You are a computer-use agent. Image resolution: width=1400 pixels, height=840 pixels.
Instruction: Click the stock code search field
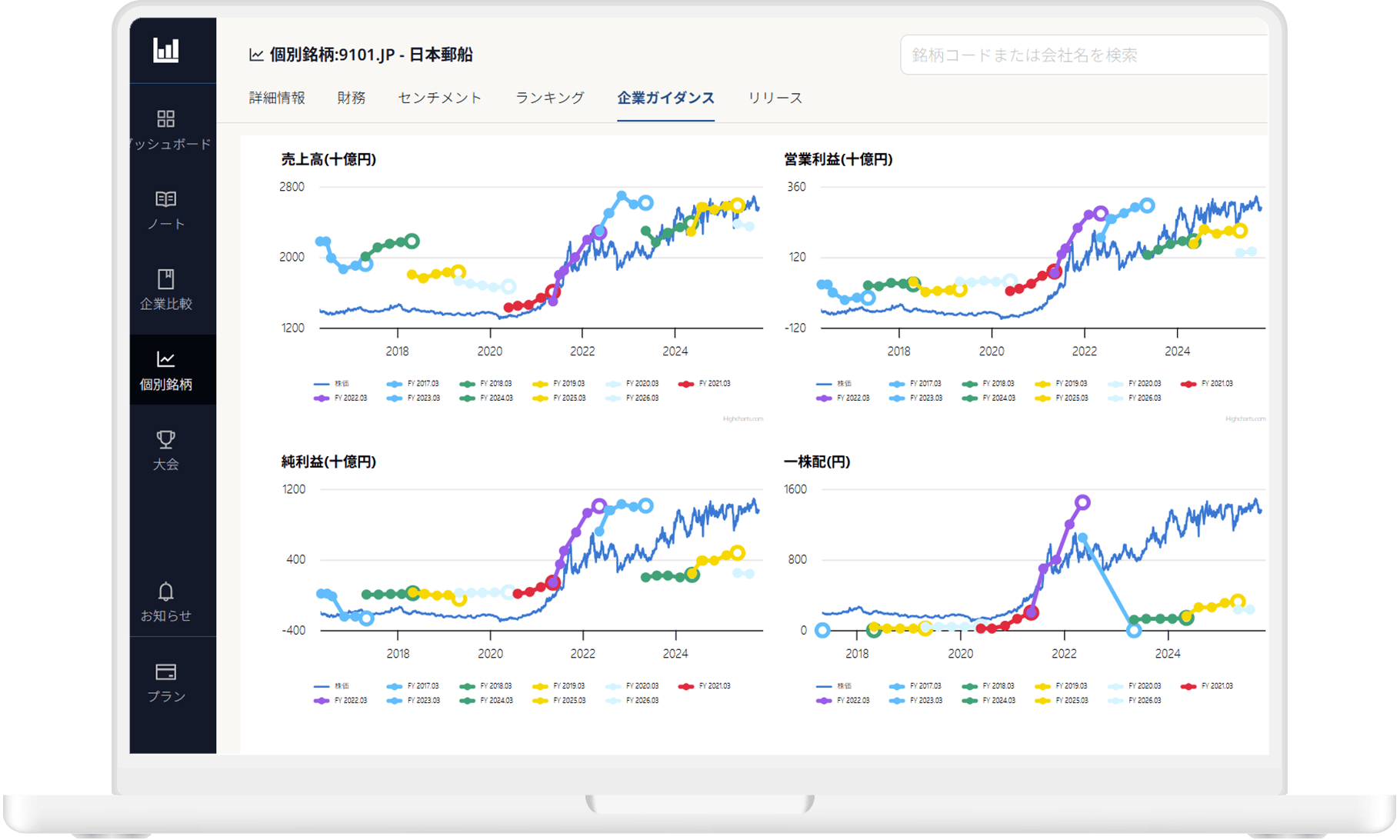click(x=1083, y=55)
